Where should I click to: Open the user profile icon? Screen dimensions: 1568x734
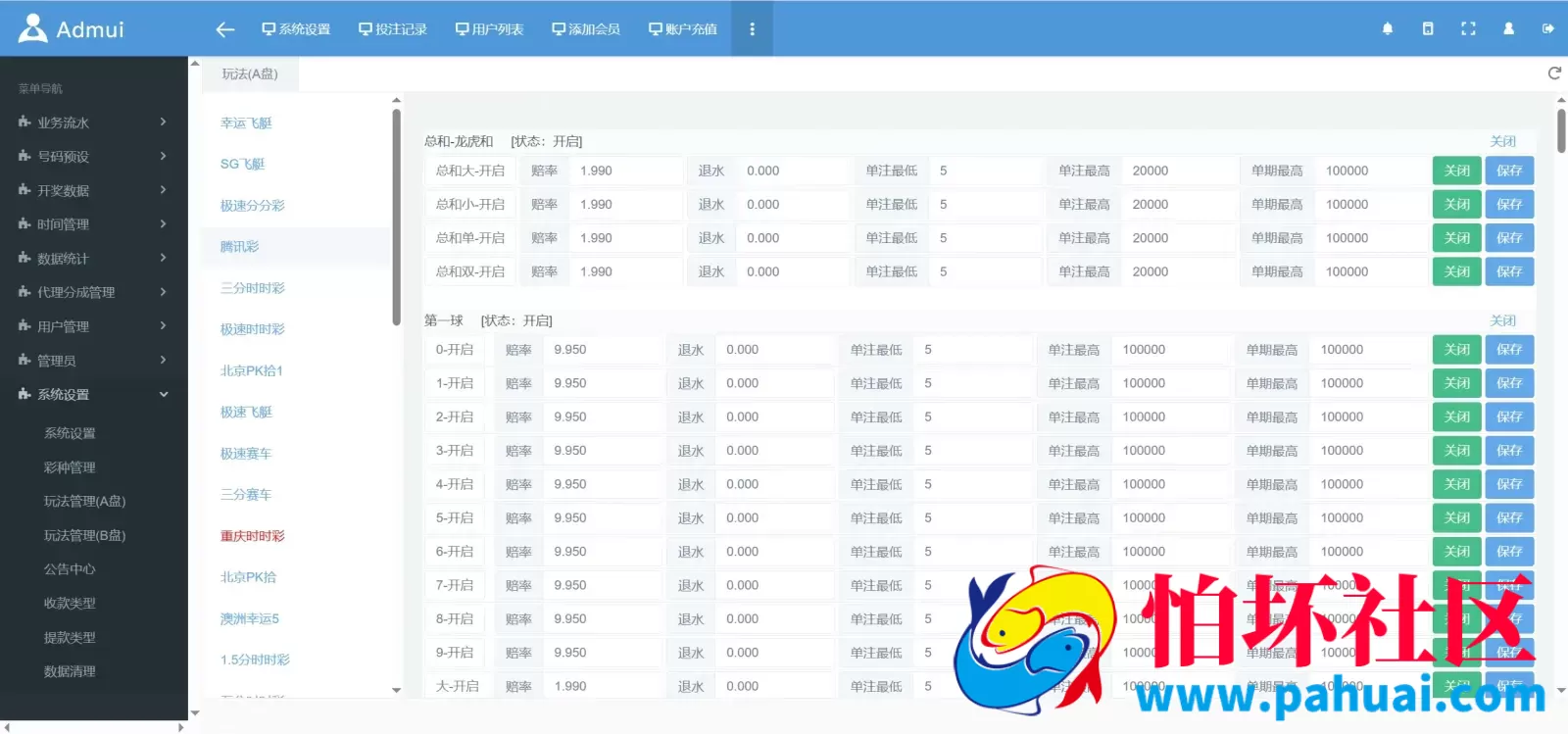click(1508, 28)
